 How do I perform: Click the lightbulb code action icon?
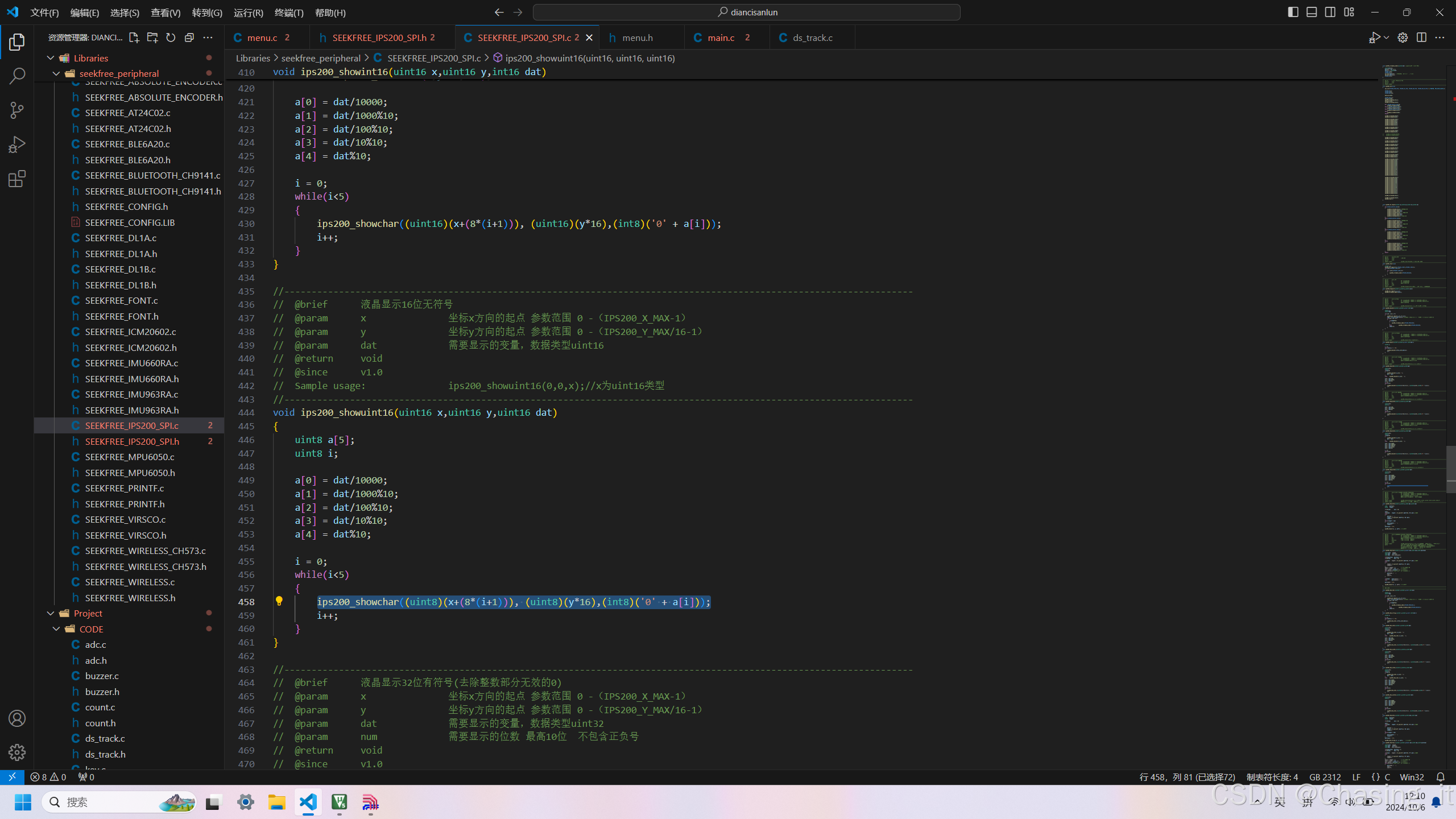[279, 601]
